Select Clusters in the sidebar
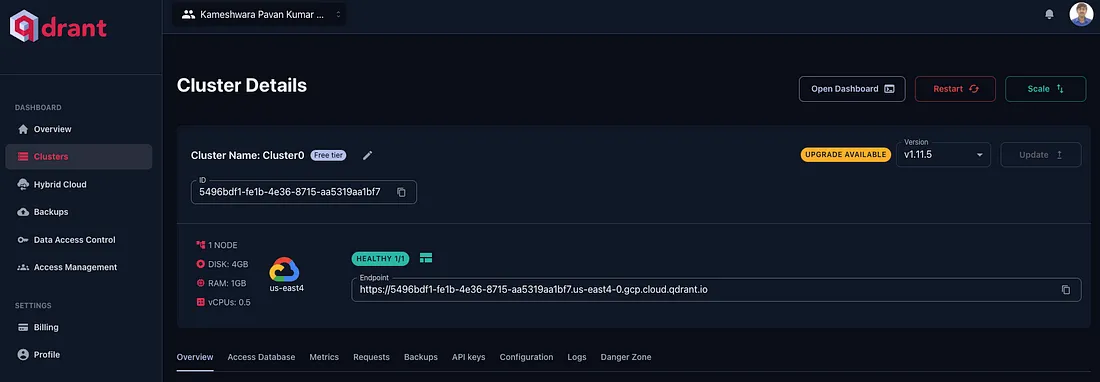1100x382 pixels. pyautogui.click(x=79, y=156)
